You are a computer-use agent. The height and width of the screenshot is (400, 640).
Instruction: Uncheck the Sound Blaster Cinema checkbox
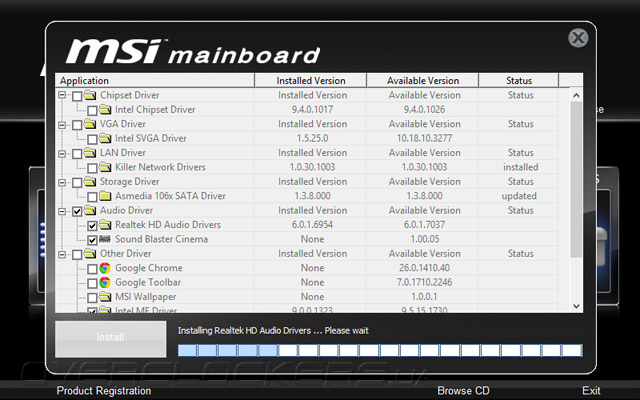click(x=92, y=240)
